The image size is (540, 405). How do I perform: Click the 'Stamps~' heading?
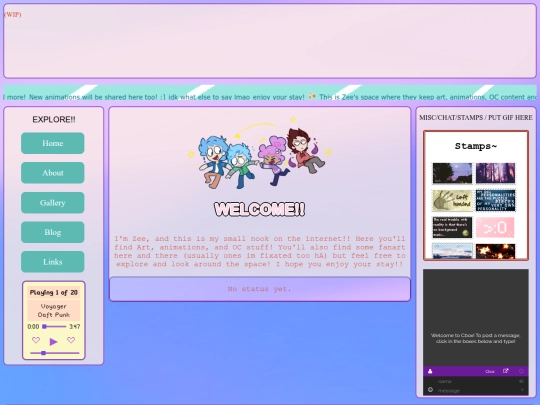(x=476, y=146)
